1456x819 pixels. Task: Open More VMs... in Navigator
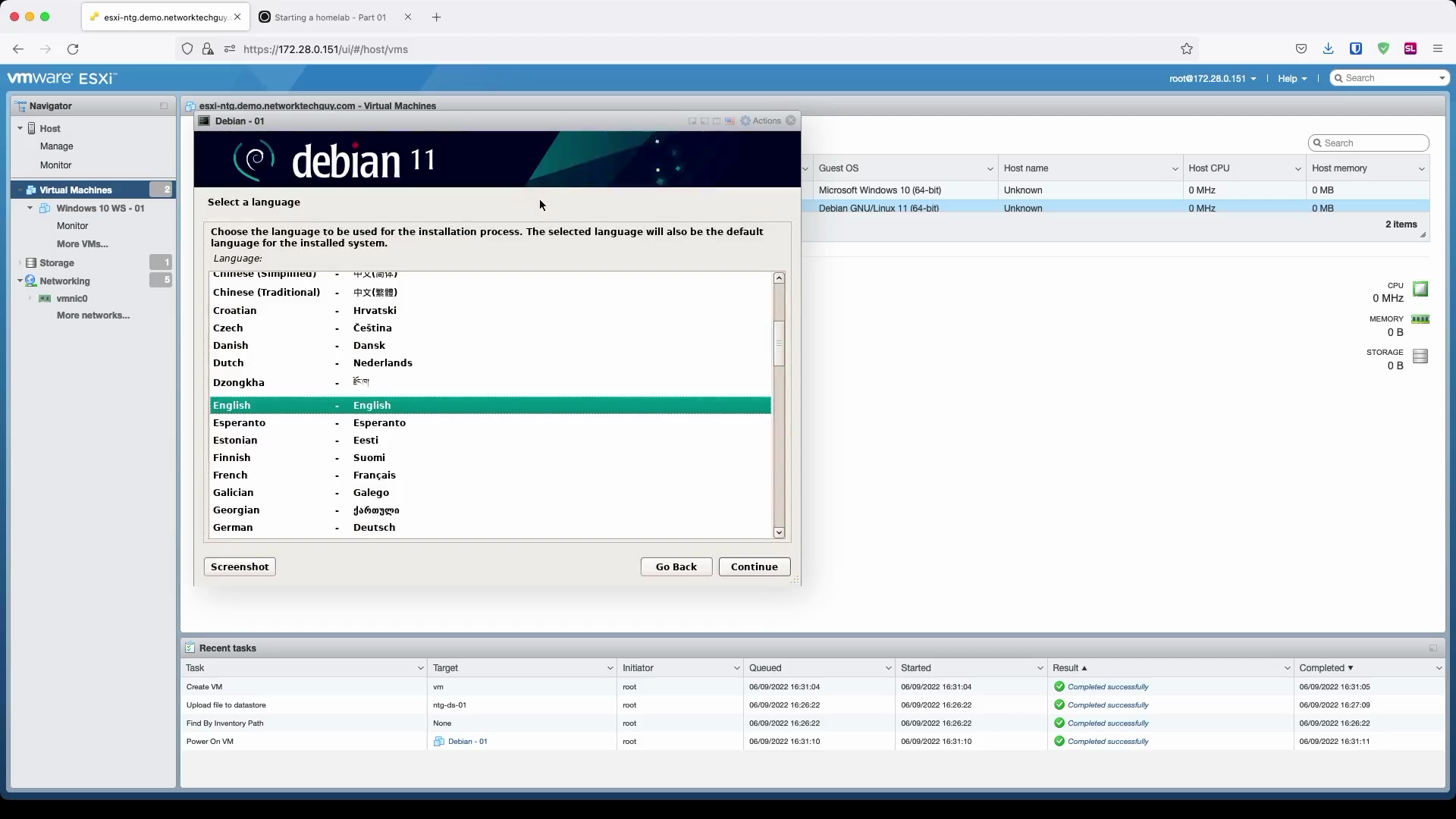[83, 244]
